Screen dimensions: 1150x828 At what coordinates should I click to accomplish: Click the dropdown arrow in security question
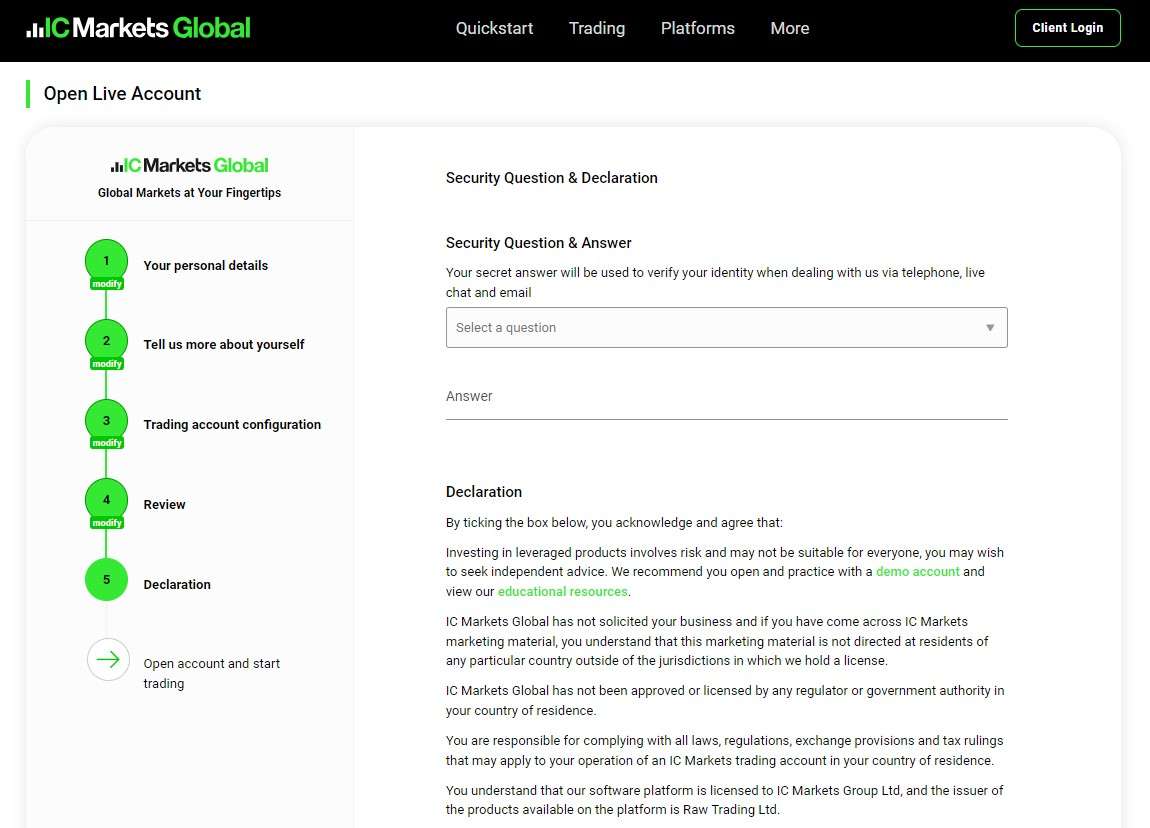990,328
